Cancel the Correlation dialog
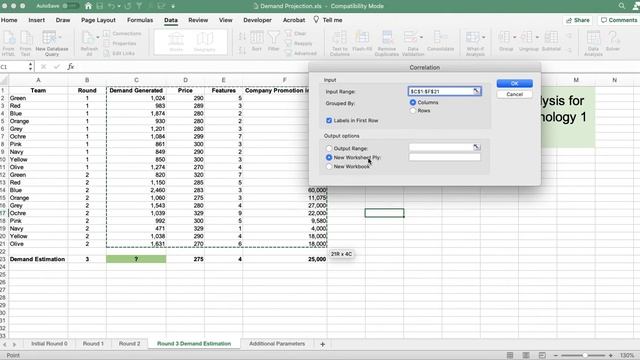 (x=514, y=94)
